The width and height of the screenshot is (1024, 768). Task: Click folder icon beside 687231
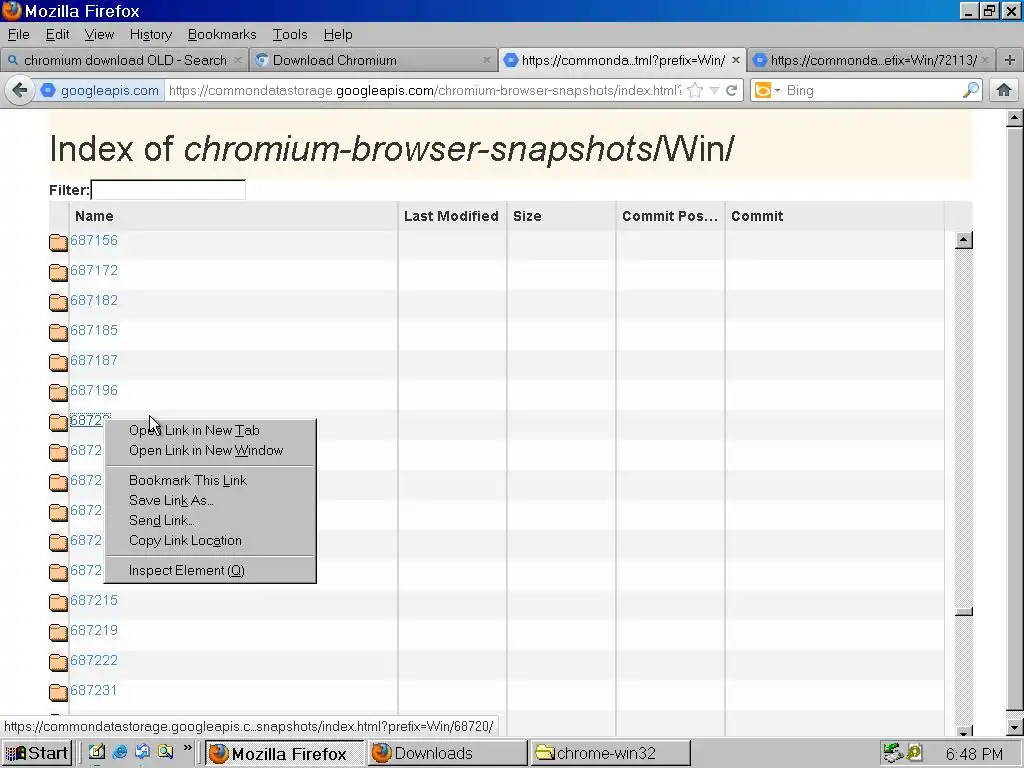point(58,692)
